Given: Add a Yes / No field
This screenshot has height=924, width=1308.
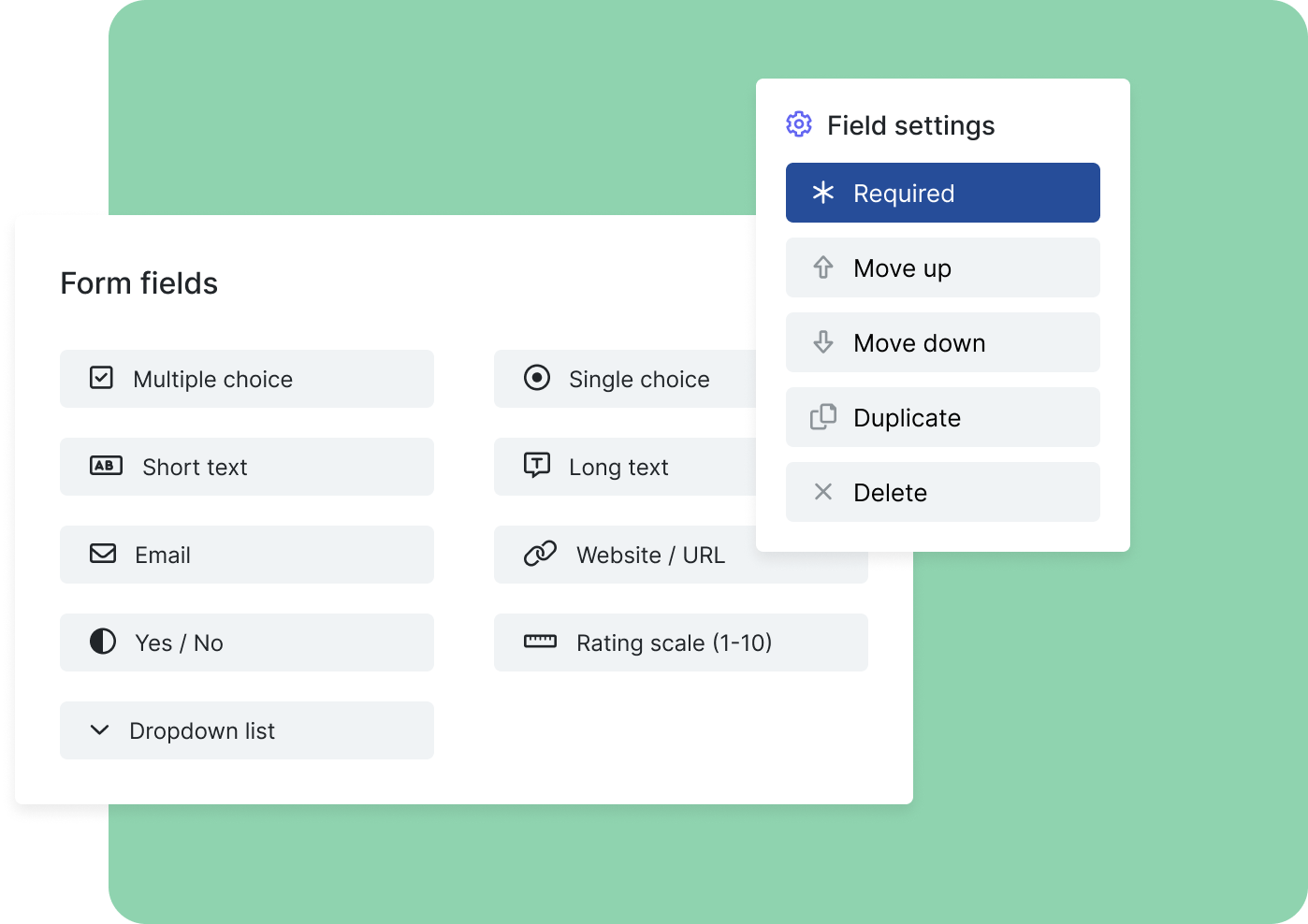Looking at the screenshot, I should 247,642.
